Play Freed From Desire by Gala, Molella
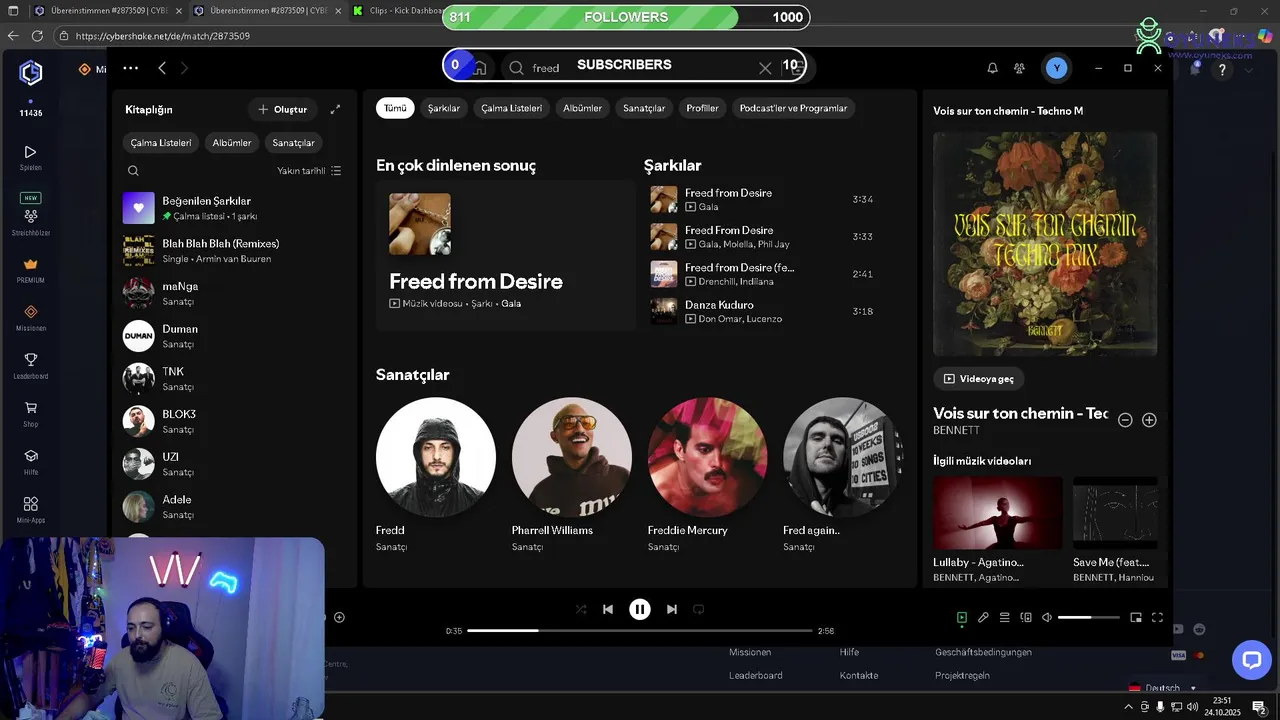 coord(762,237)
